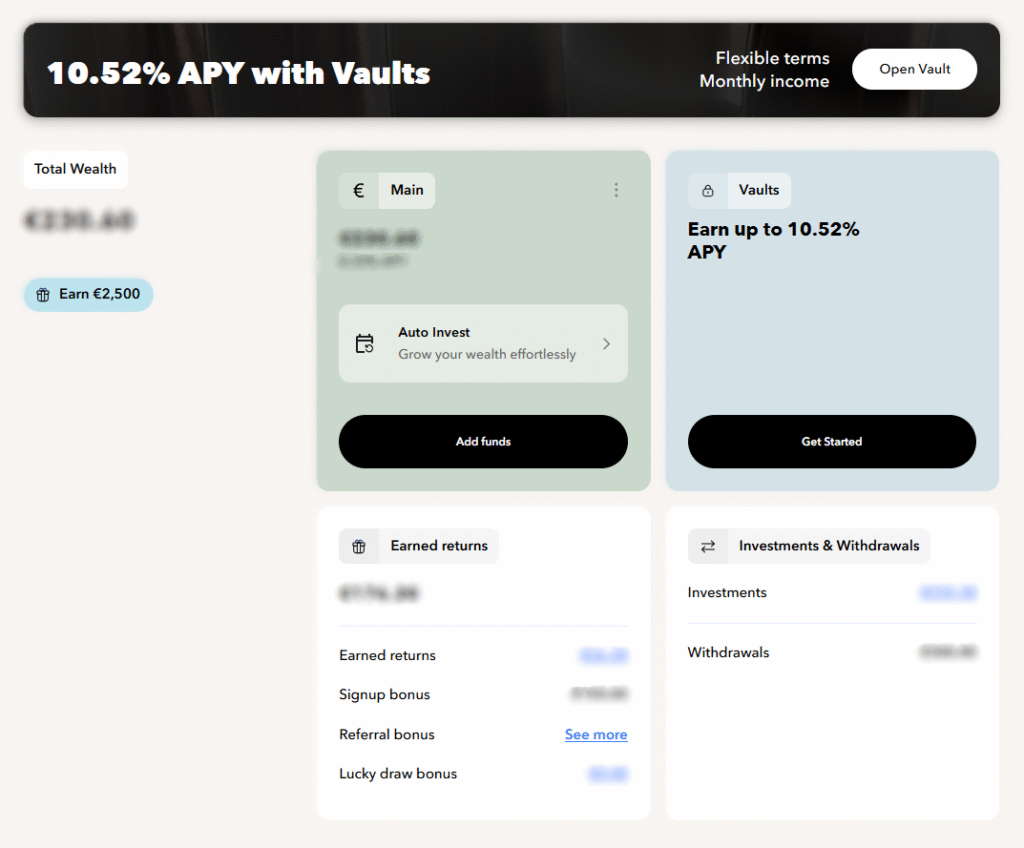1024x848 pixels.
Task: Select the Earn €2,500 badge
Action: point(89,295)
